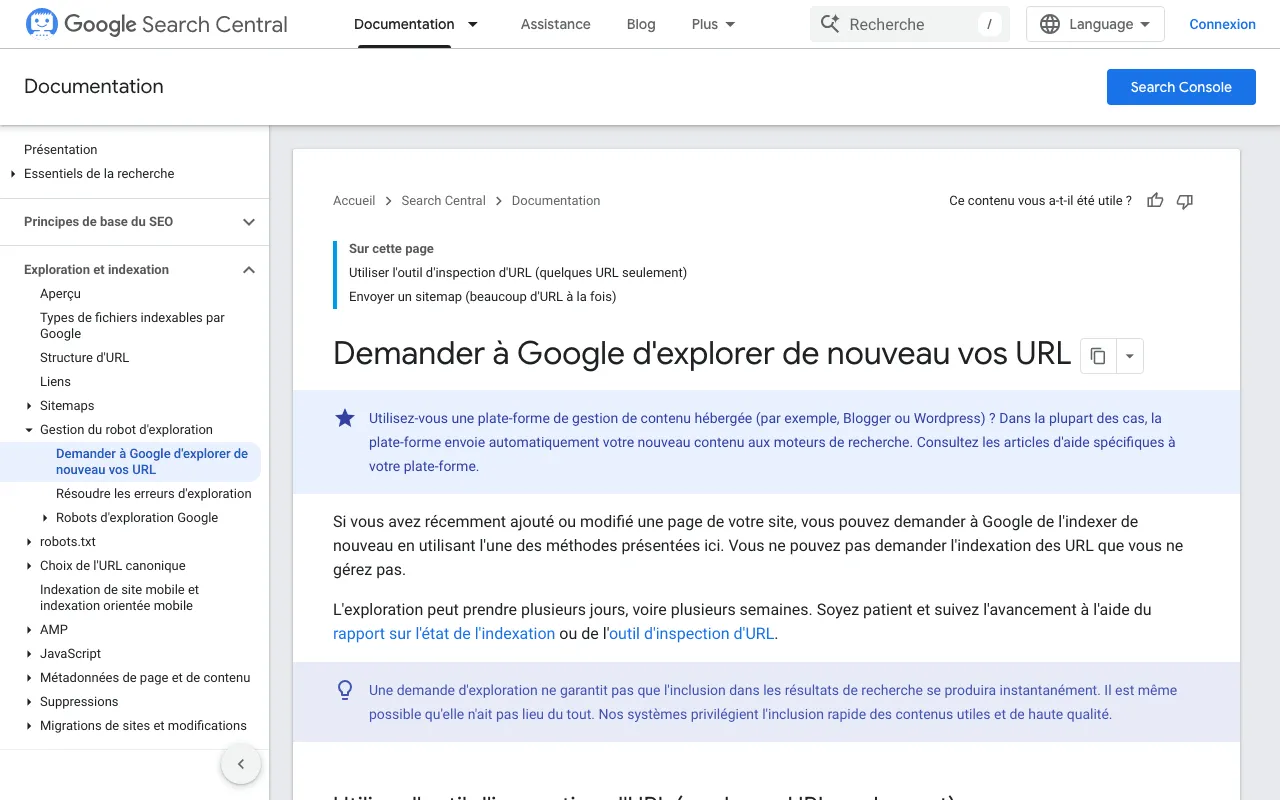
Task: Collapse the sidebar with the chevron button
Action: pyautogui.click(x=241, y=764)
